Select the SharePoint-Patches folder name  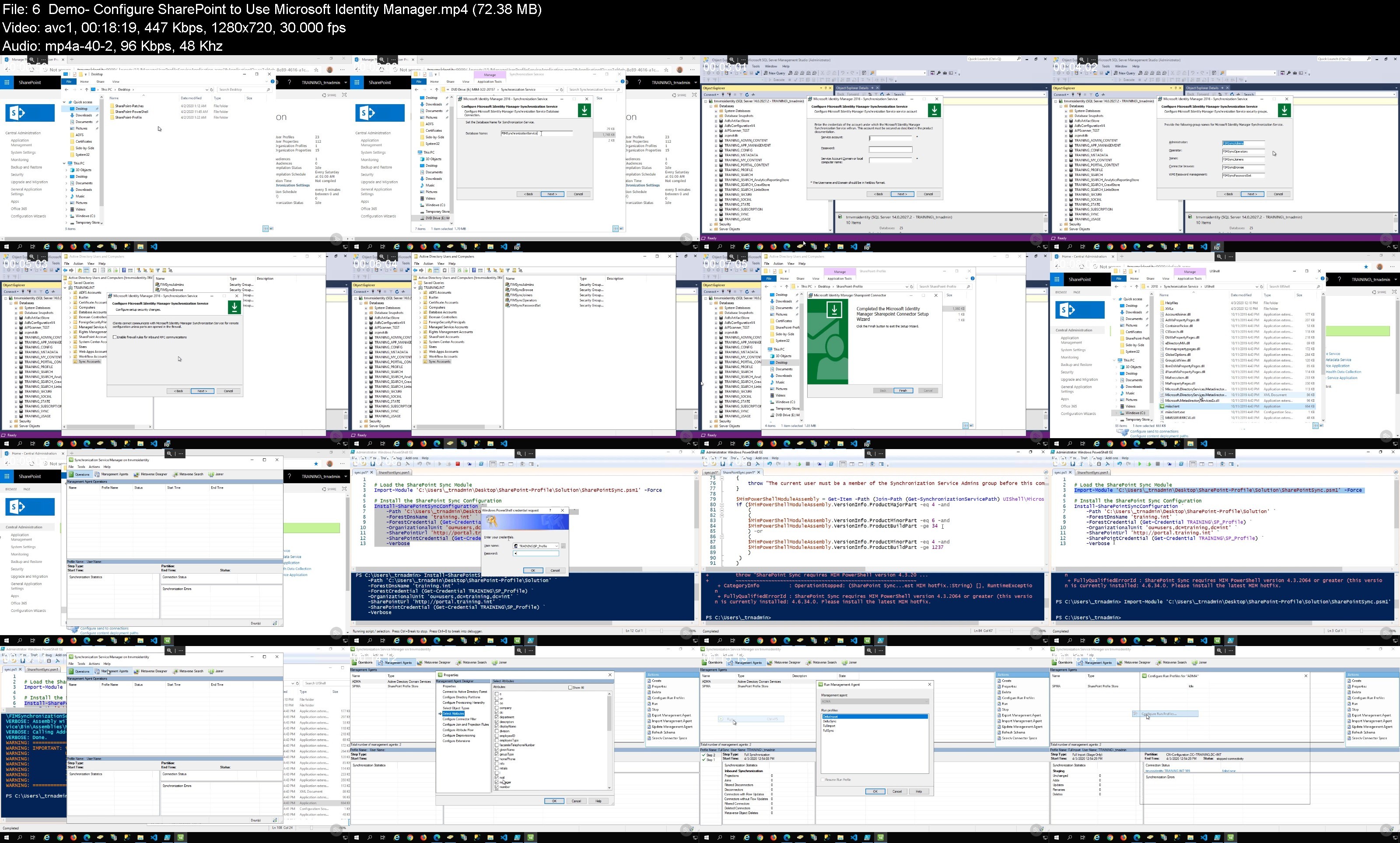[x=129, y=106]
